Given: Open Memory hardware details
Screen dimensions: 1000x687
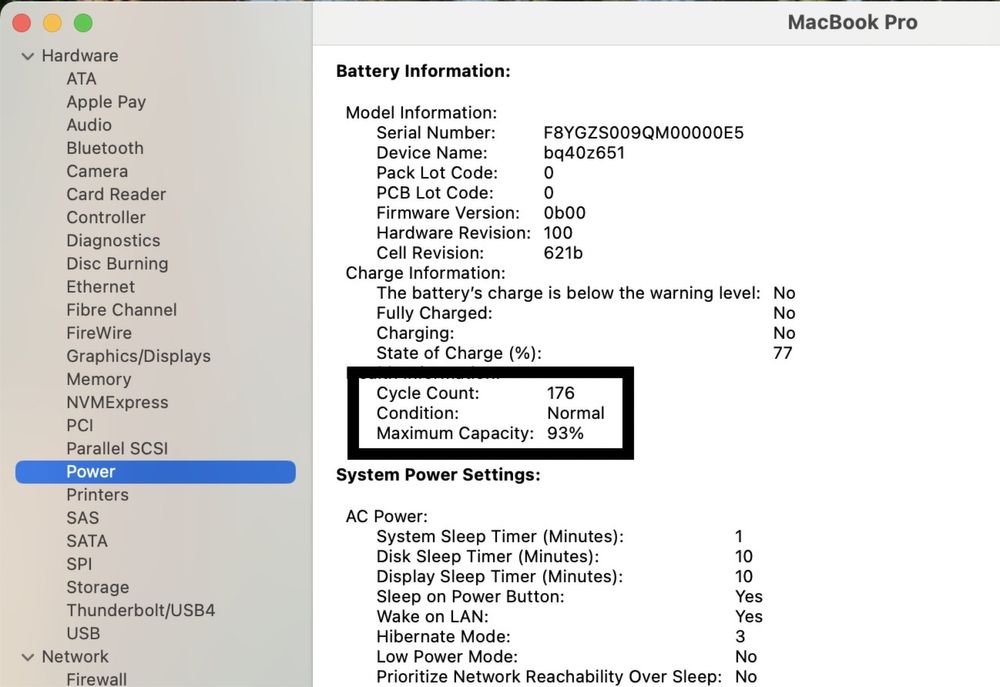Looking at the screenshot, I should pos(99,380).
